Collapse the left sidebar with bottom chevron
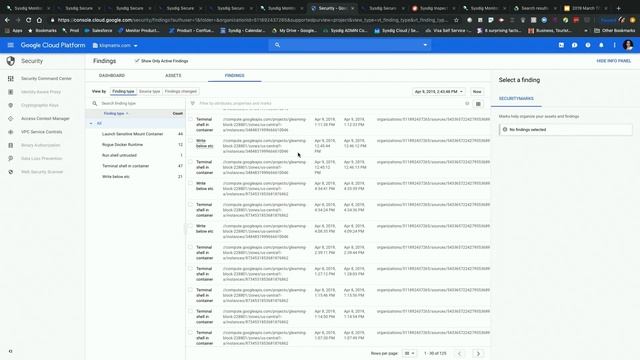 11,351
